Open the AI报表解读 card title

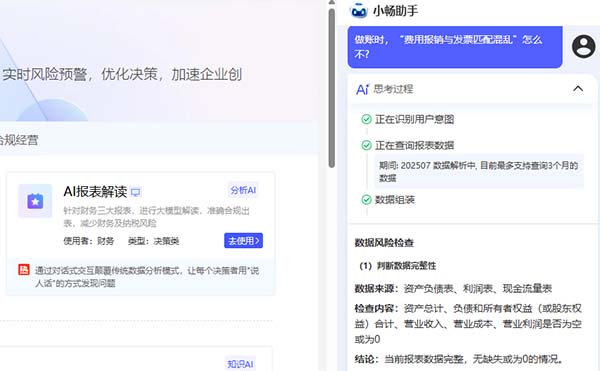point(95,192)
